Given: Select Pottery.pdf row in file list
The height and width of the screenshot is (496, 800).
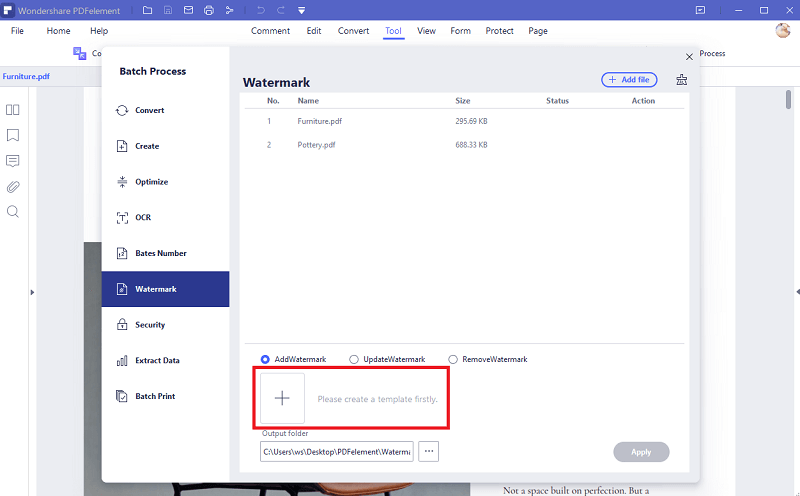Looking at the screenshot, I should point(464,145).
